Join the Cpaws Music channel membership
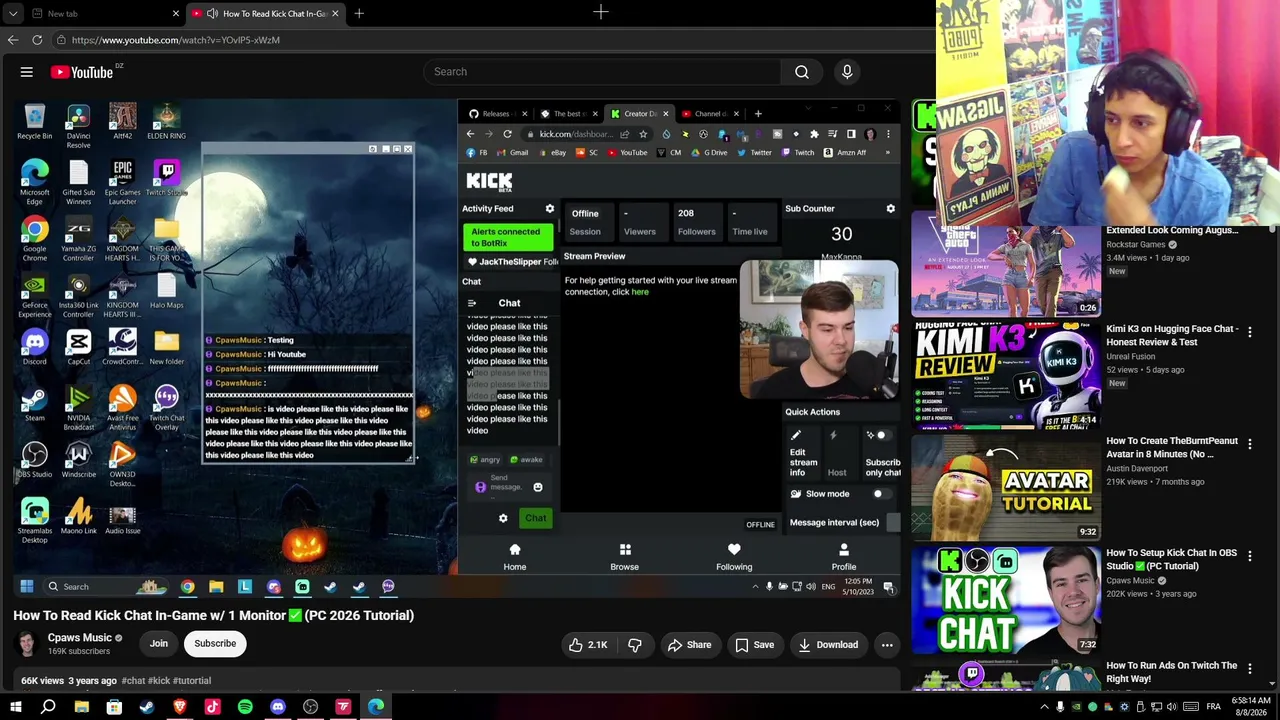Viewport: 1280px width, 720px height. tap(159, 643)
